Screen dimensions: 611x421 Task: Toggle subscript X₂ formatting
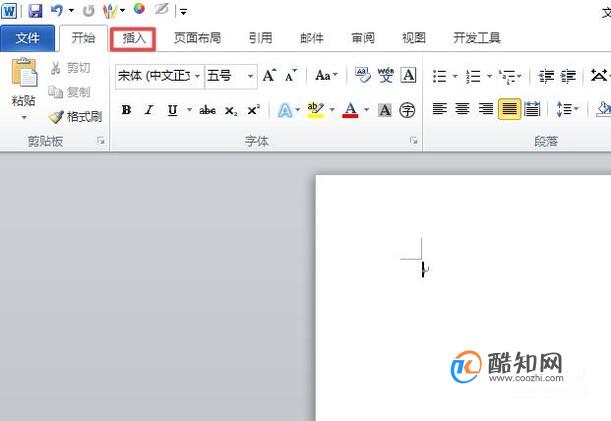tap(231, 111)
